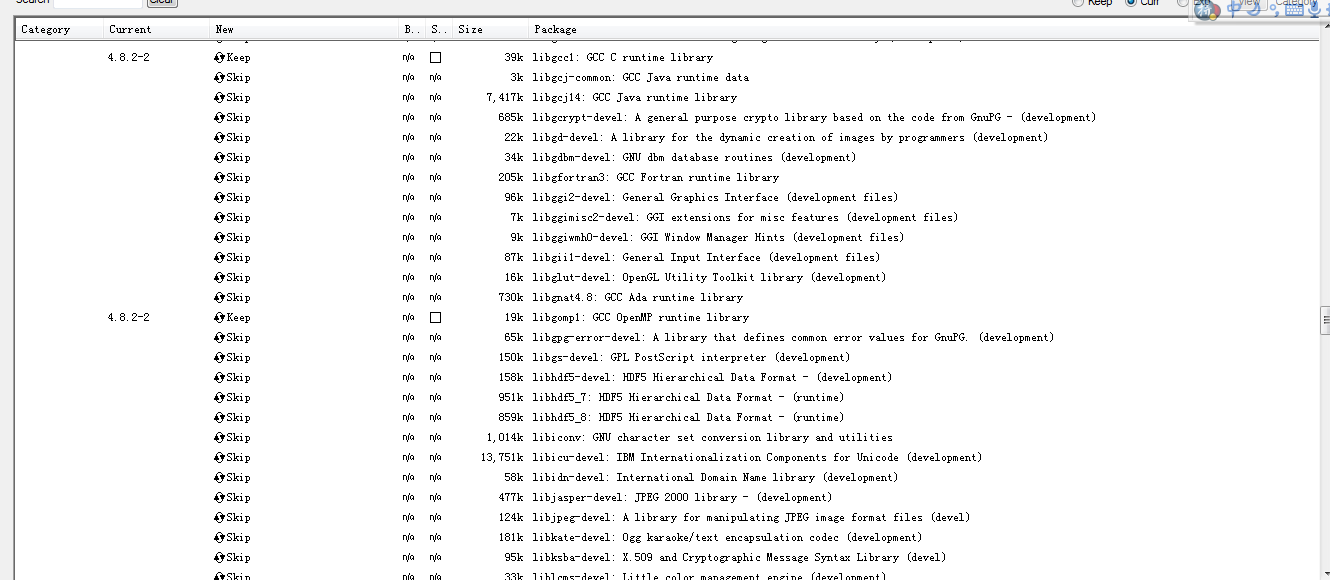Select the libiconv character set conversion description
The width and height of the screenshot is (1330, 580).
click(713, 438)
